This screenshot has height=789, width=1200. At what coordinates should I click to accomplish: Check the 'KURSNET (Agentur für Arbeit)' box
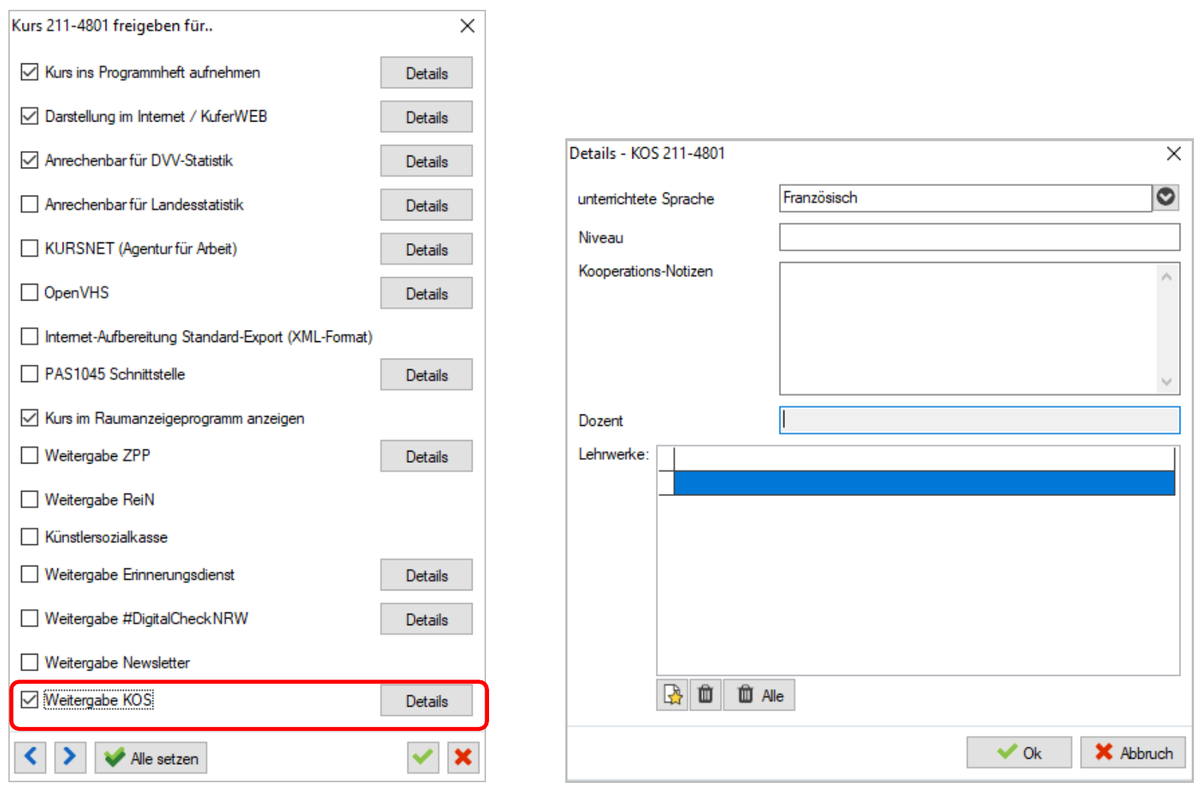point(29,249)
